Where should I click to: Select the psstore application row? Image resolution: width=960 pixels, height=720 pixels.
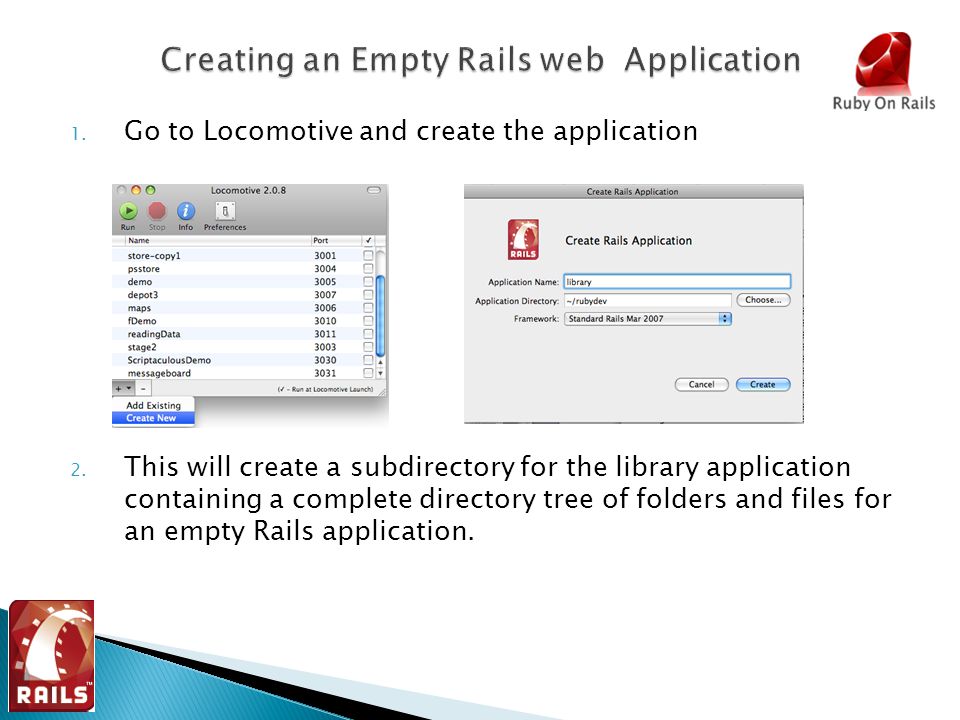click(244, 268)
